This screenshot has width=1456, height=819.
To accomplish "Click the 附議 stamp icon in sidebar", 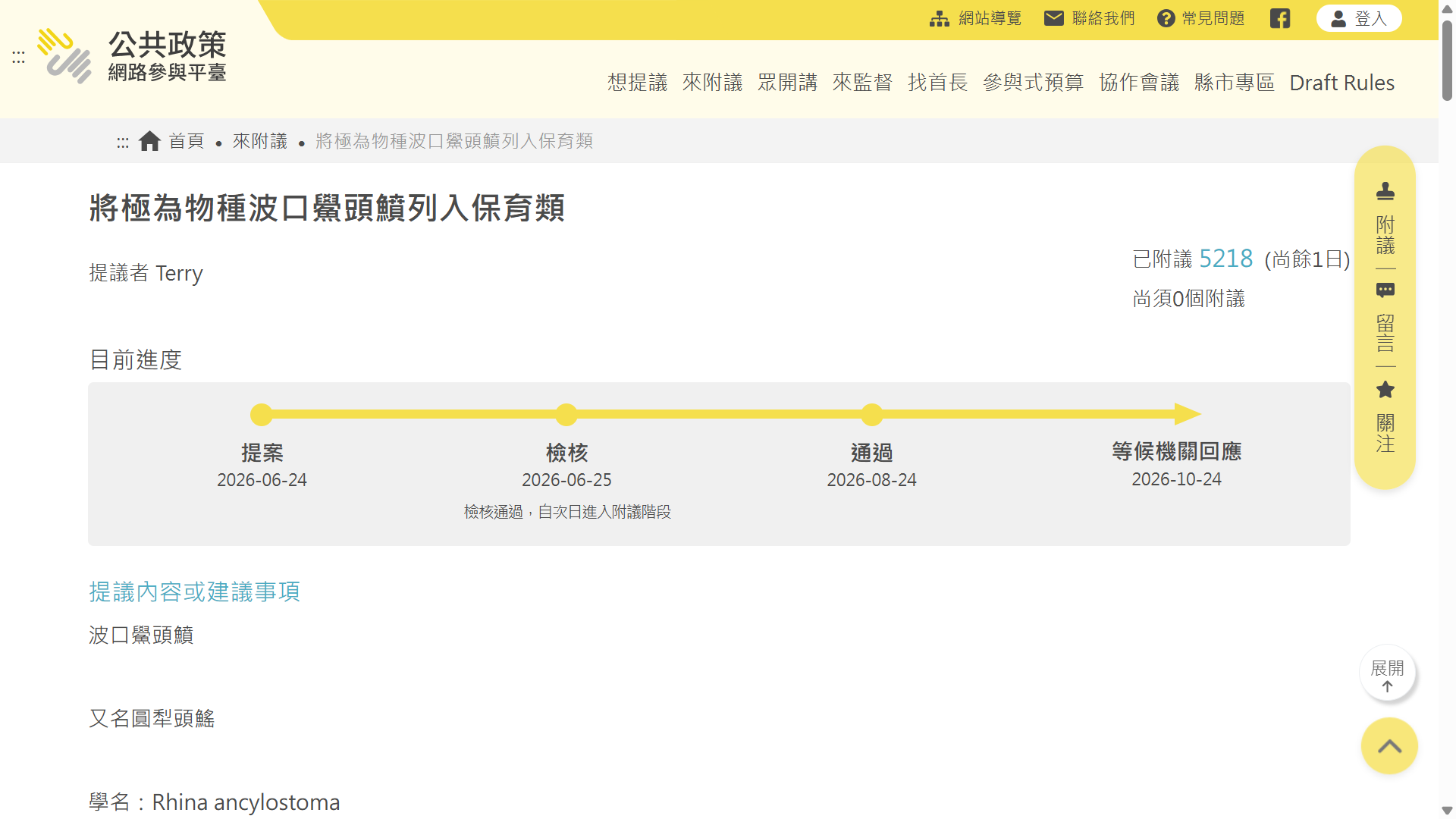I will pos(1385,191).
